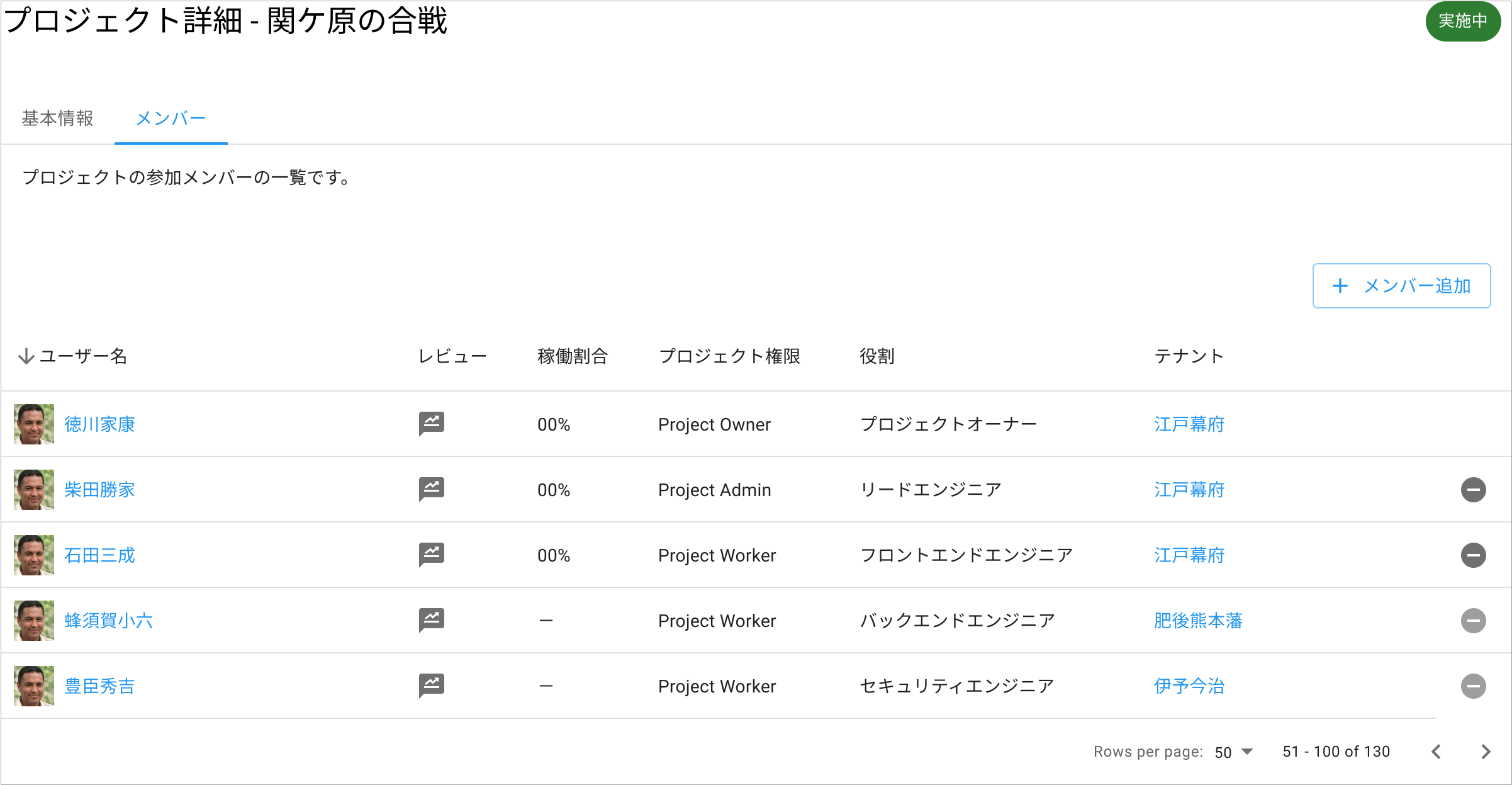Expand the Rows per page dropdown

click(x=1234, y=752)
